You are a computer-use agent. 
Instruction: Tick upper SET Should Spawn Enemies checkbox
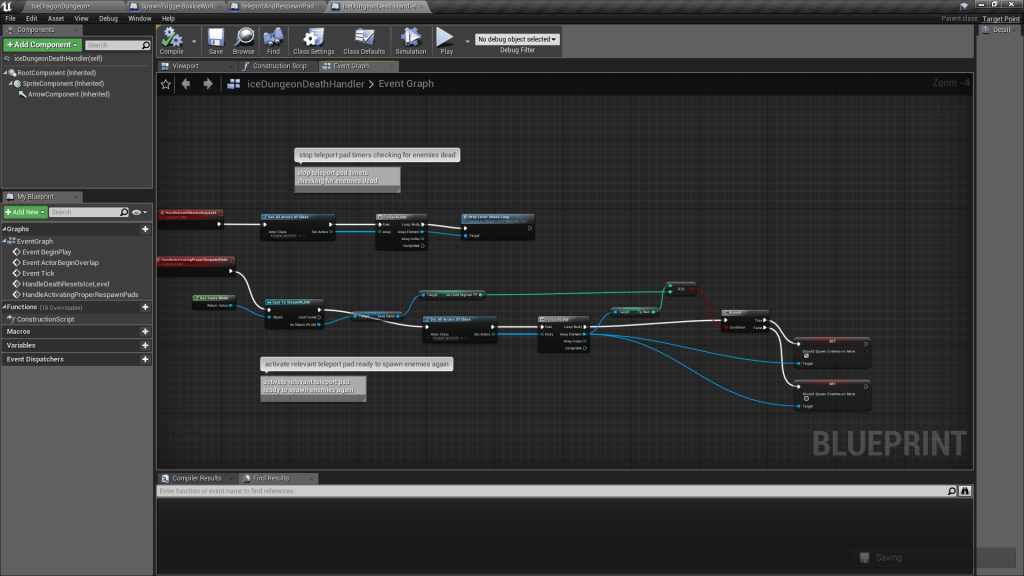tap(806, 357)
